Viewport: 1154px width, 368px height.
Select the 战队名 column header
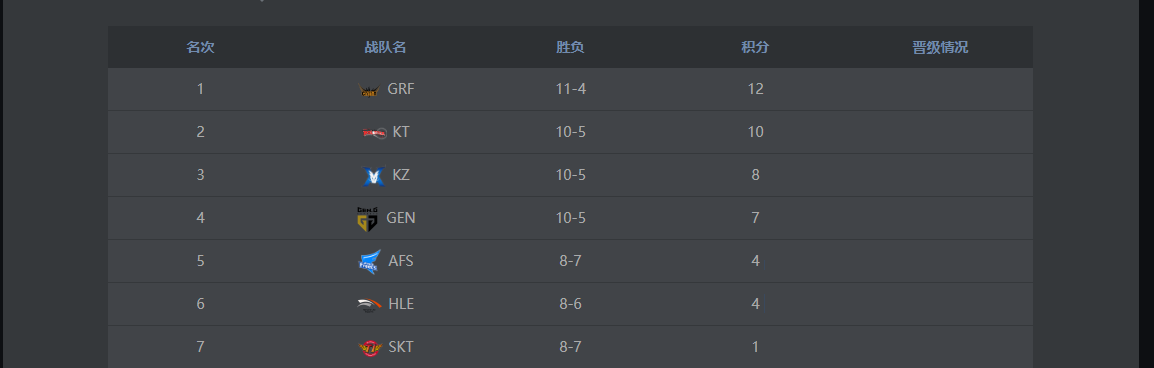pos(385,47)
